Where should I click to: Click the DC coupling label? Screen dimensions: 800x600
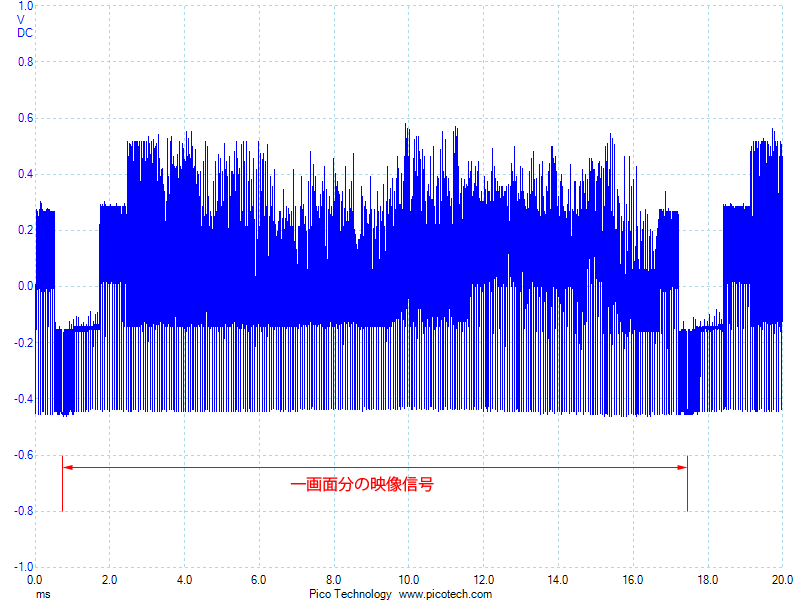[x=25, y=33]
